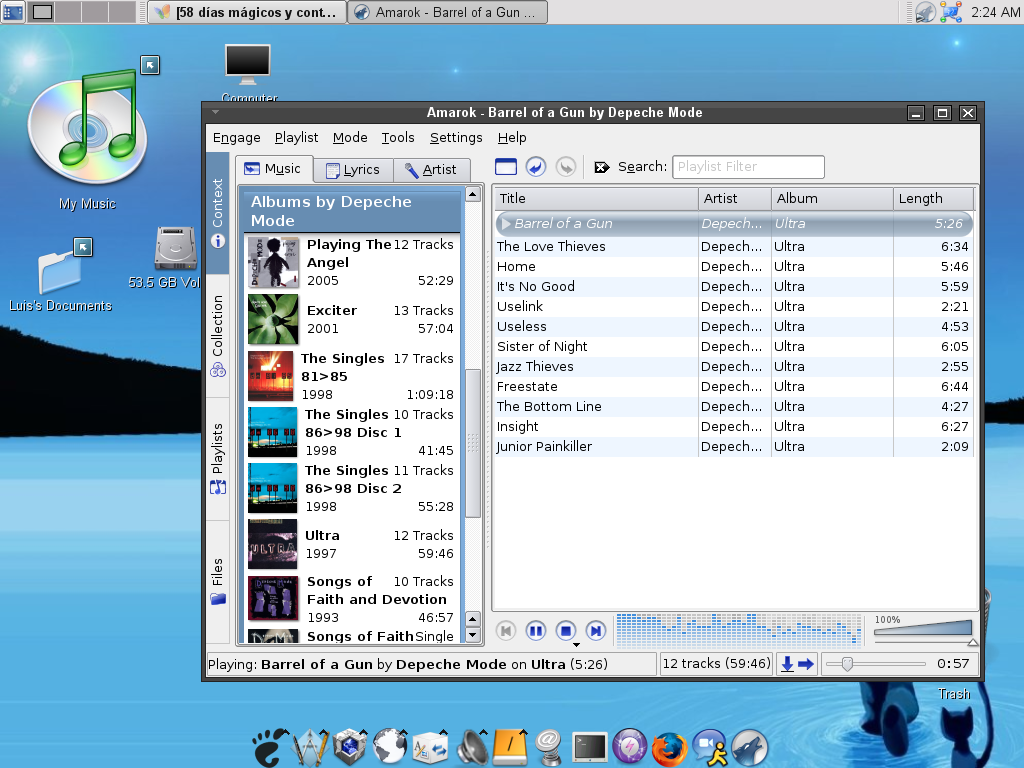Open the Help menu
Viewport: 1024px width, 768px height.
(511, 138)
